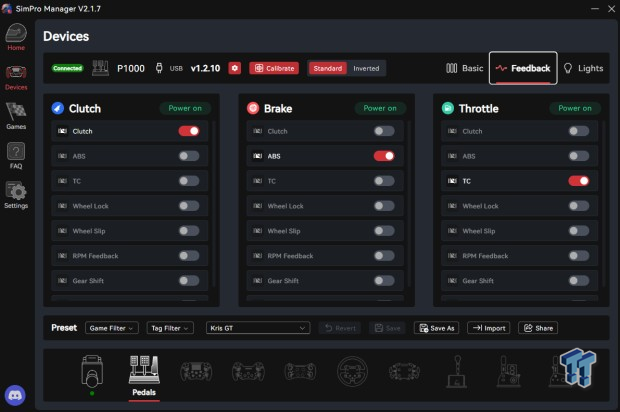620x412 pixels.
Task: Open the Home section in sidebar
Action: (16, 38)
